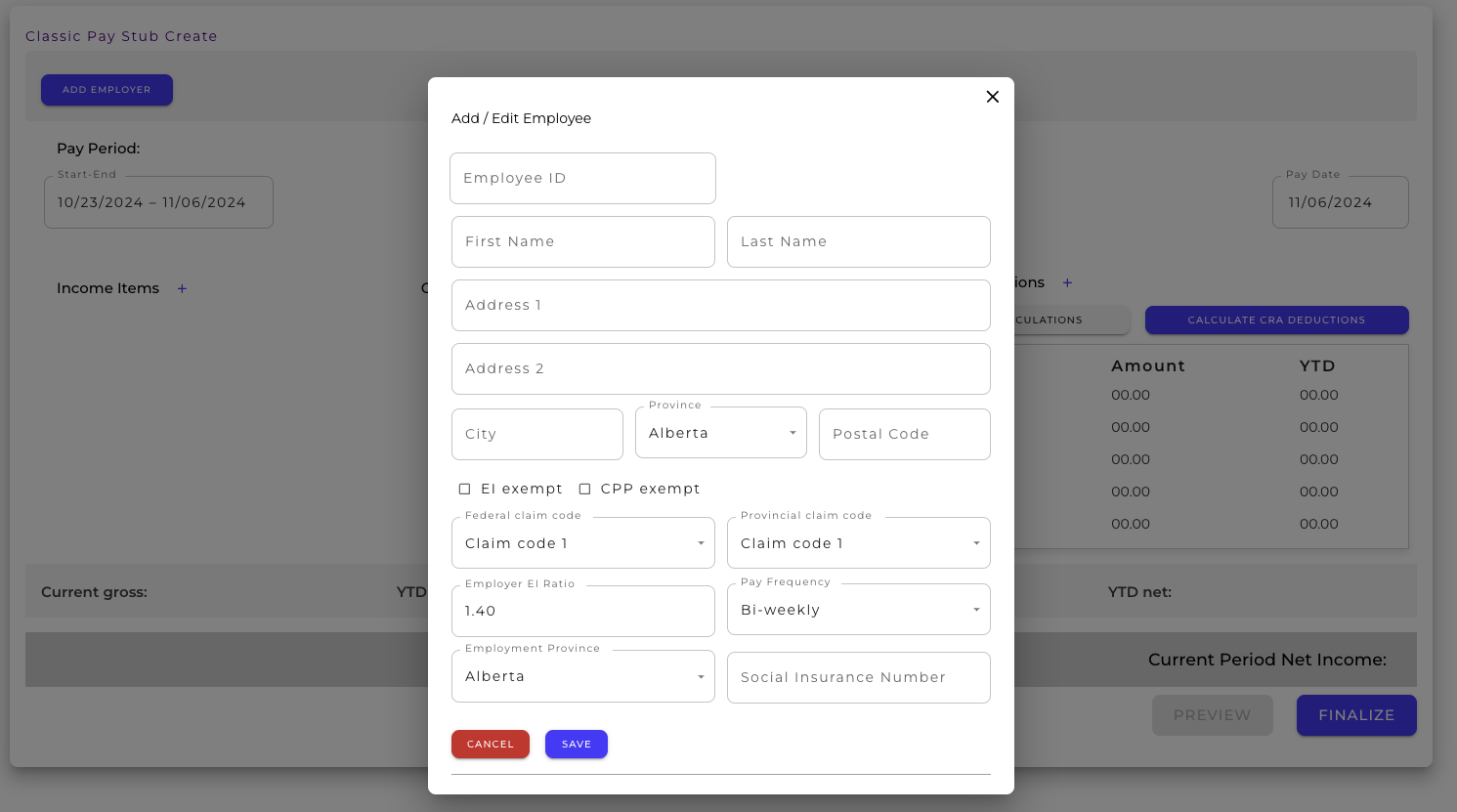Click the plus icon next to Income Items
1457x812 pixels.
[182, 288]
